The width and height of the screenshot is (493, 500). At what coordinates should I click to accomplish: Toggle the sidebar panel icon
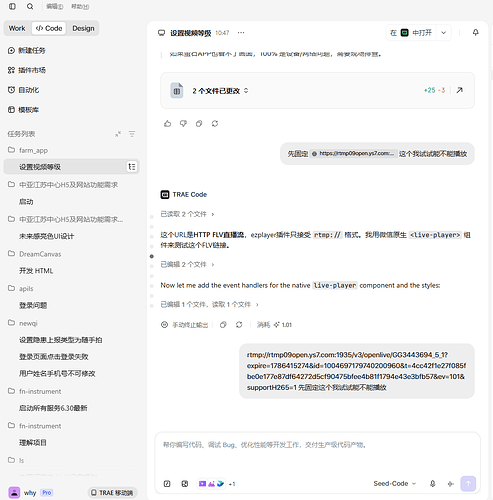(x=12, y=6)
